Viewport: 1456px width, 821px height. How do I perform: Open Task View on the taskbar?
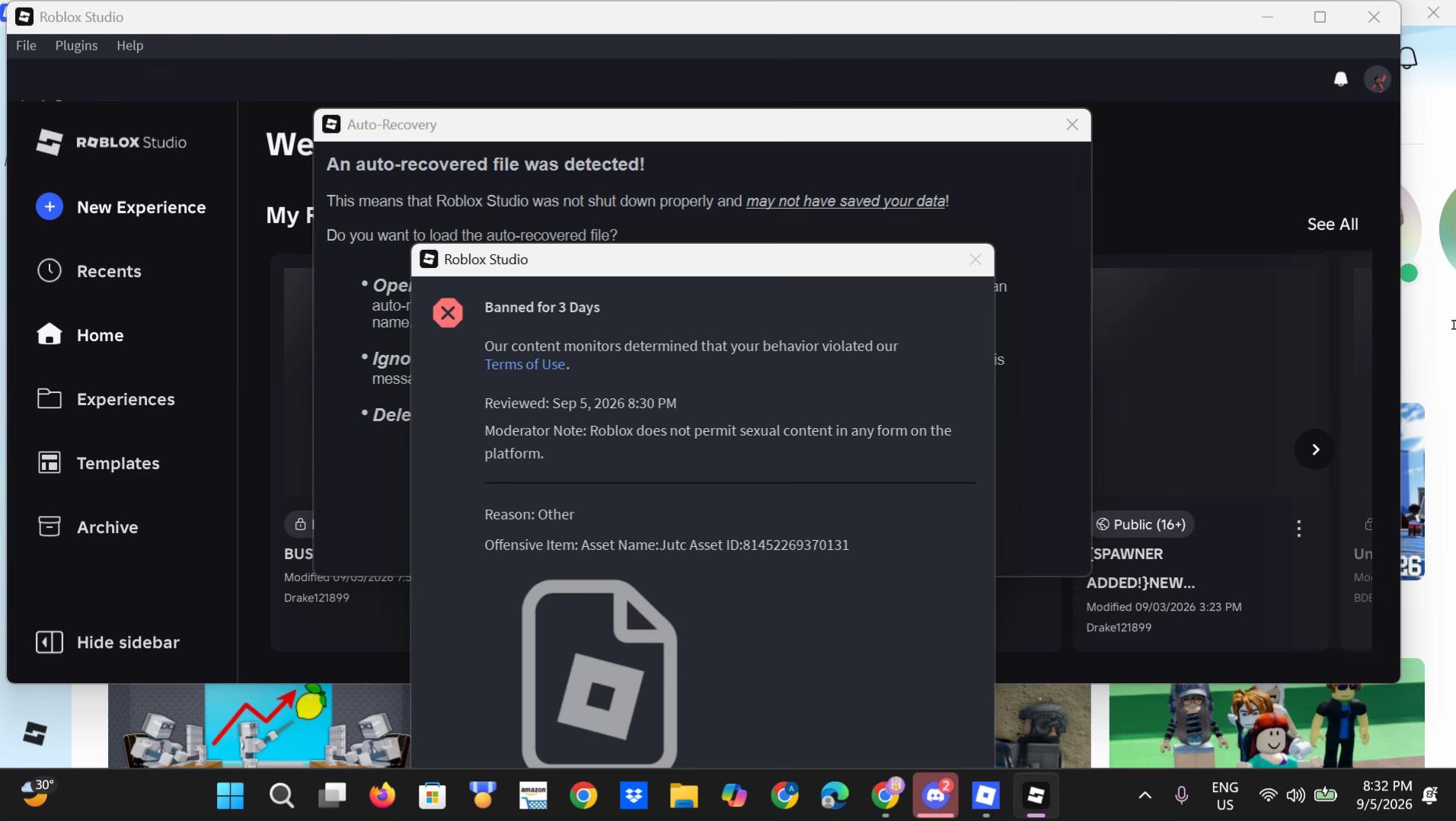click(332, 796)
